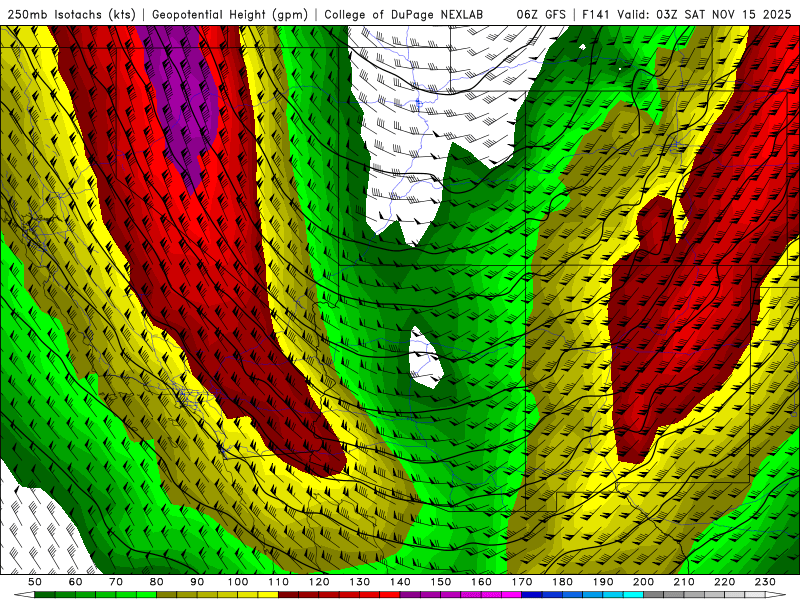Click the colorbar value label 150
The height and width of the screenshot is (600, 800).
[440, 582]
